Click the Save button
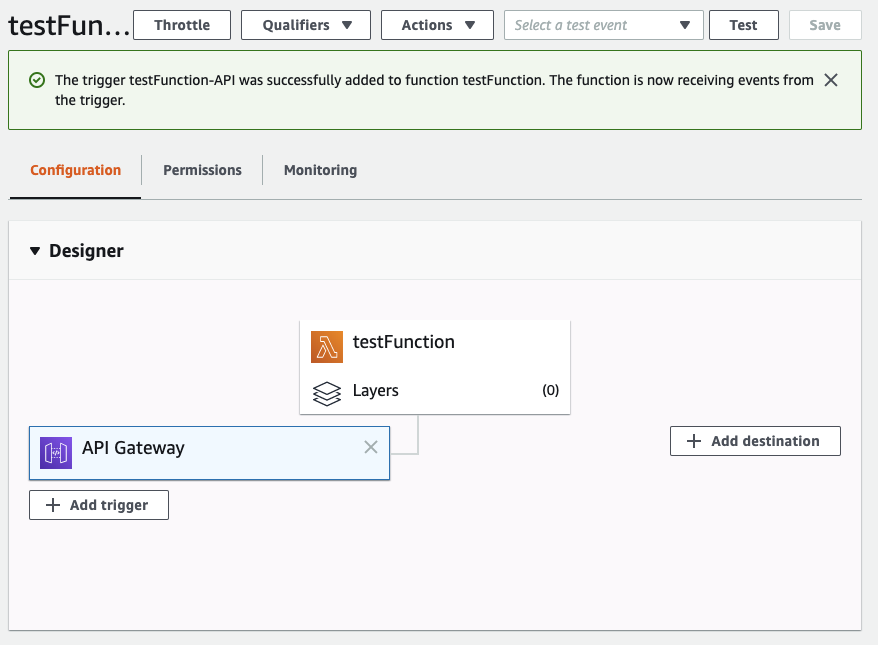 click(x=824, y=25)
